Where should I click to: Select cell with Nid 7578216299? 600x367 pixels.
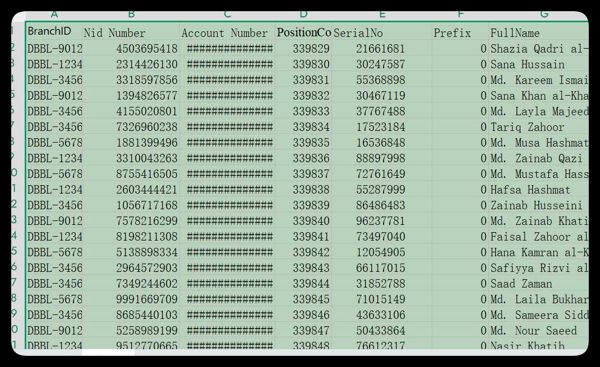click(132, 221)
